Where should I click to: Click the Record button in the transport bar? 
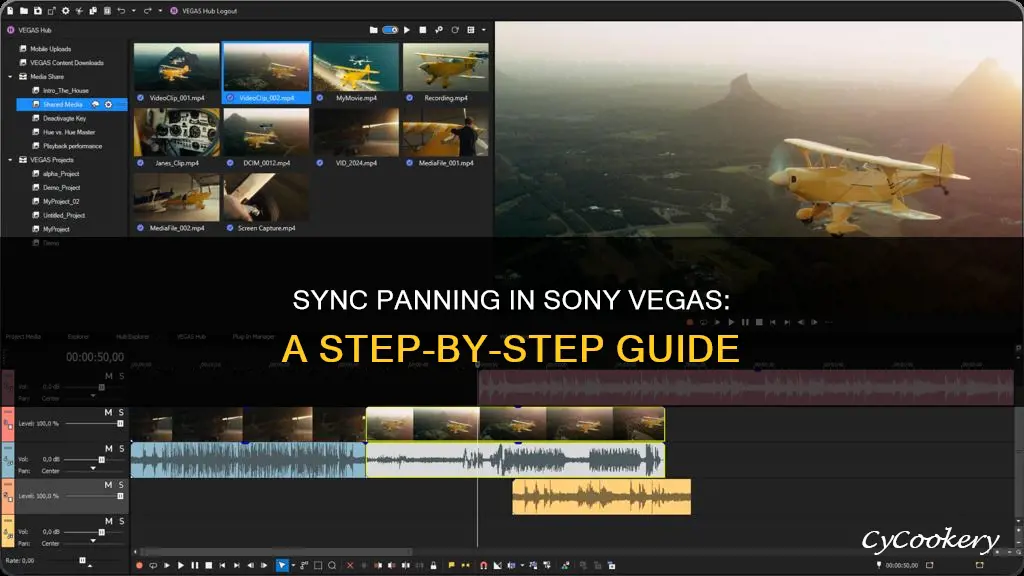[x=139, y=566]
